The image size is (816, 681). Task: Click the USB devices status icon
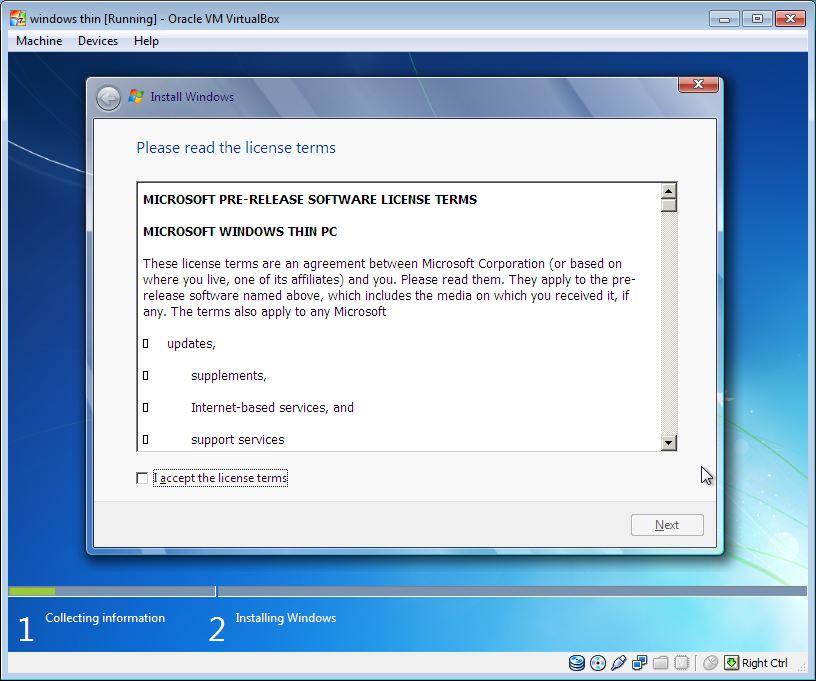[x=618, y=663]
